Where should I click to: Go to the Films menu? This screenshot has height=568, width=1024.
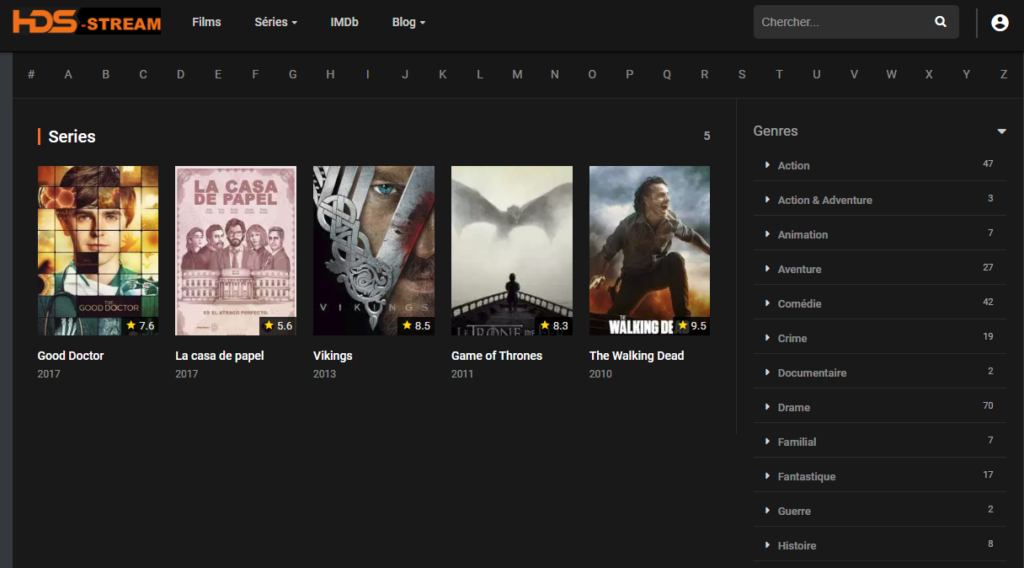point(206,22)
